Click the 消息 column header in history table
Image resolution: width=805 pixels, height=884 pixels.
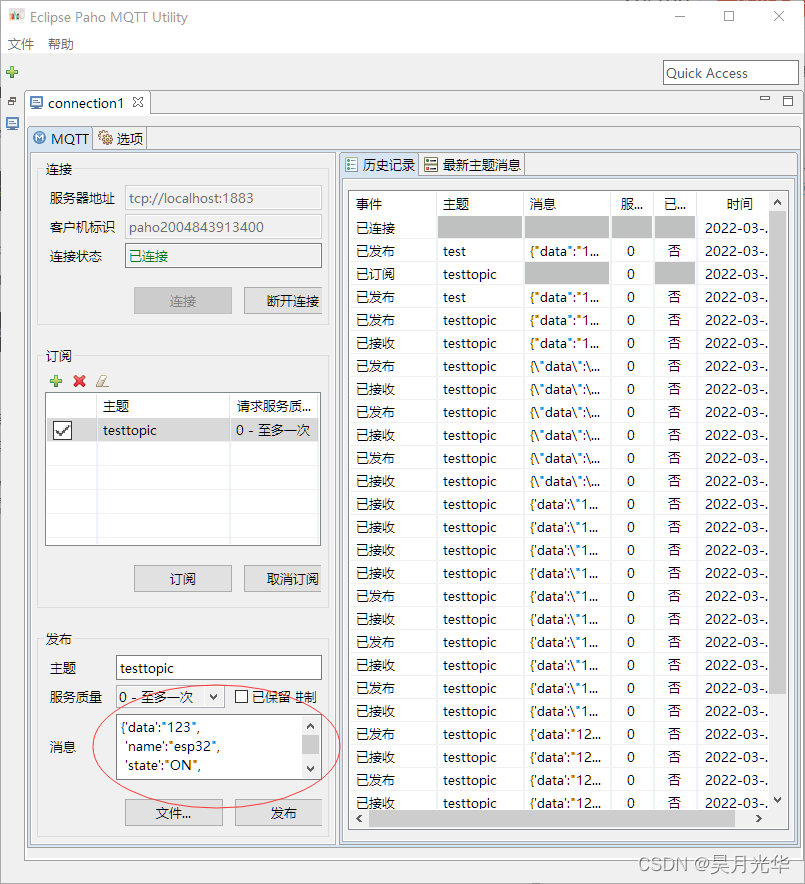pos(567,204)
